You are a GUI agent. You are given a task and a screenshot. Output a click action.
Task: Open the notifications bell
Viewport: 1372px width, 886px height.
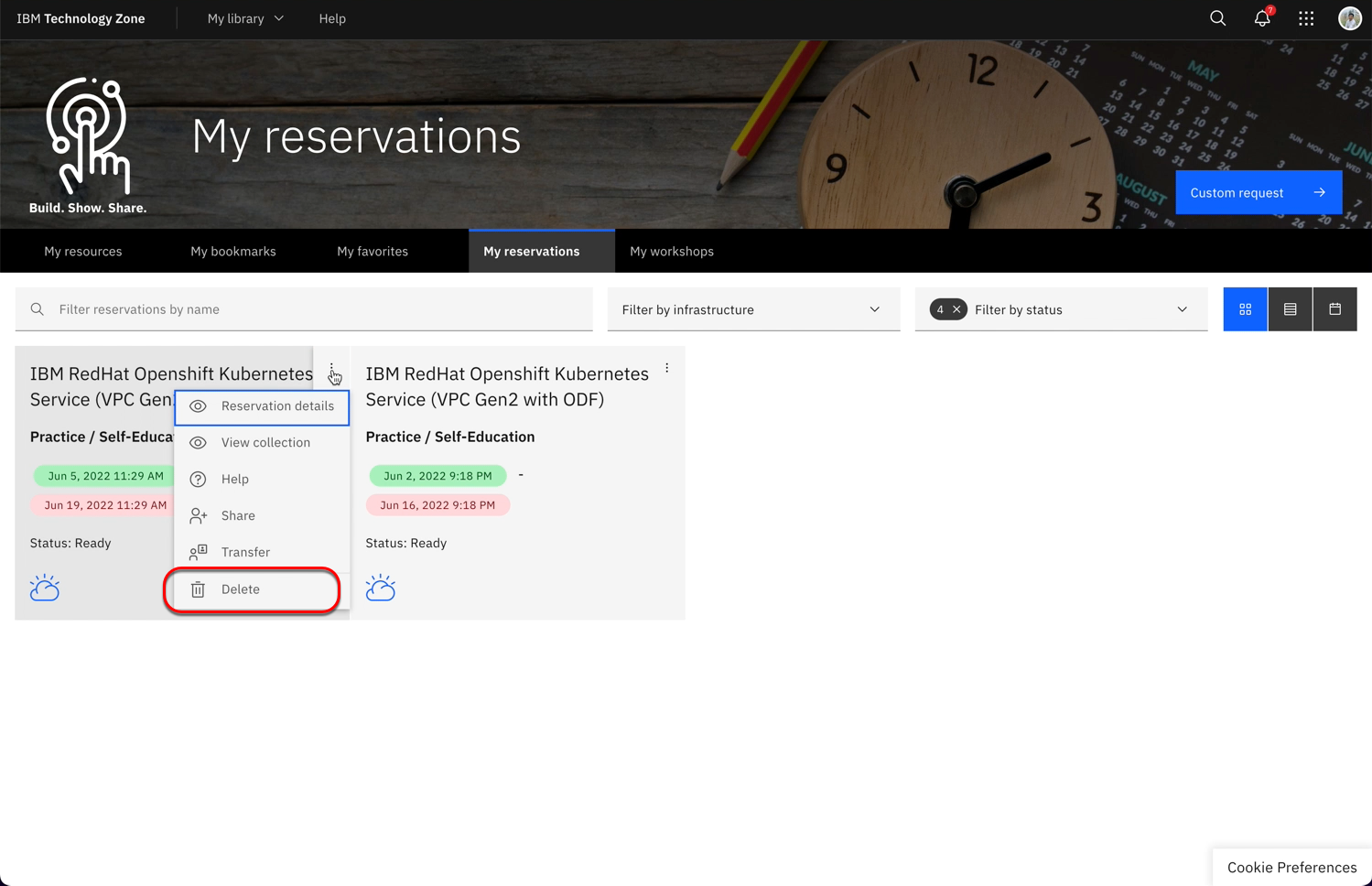1262,18
